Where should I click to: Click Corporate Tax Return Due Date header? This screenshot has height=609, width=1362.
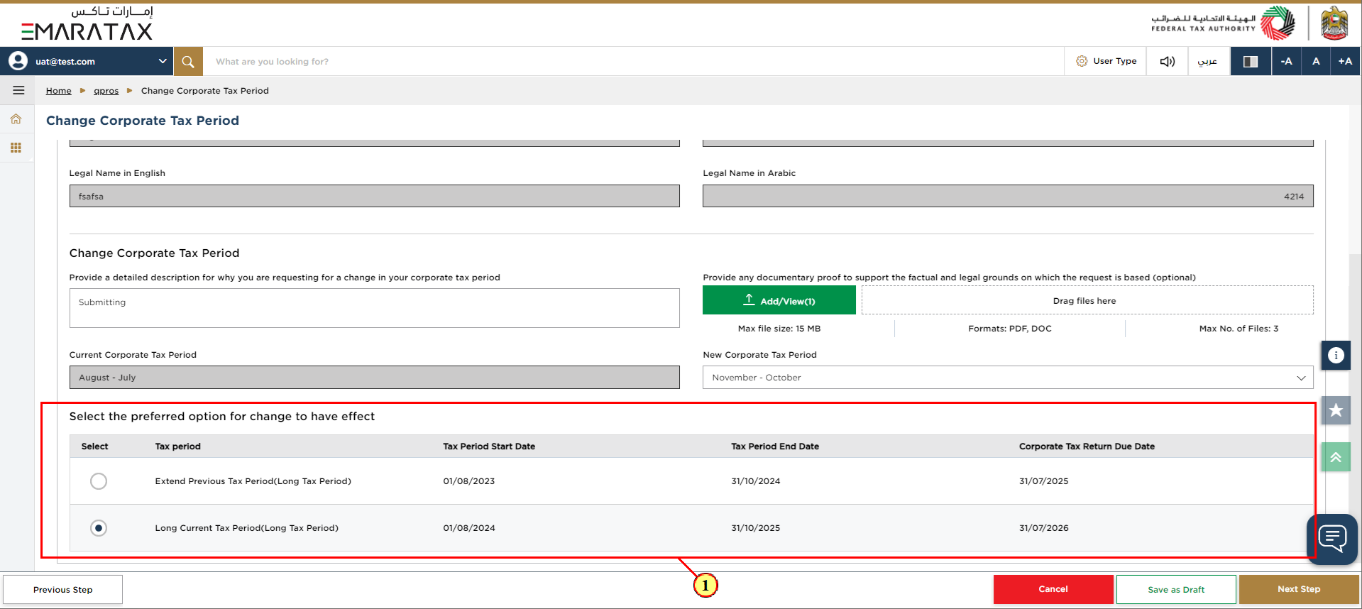pos(1087,446)
